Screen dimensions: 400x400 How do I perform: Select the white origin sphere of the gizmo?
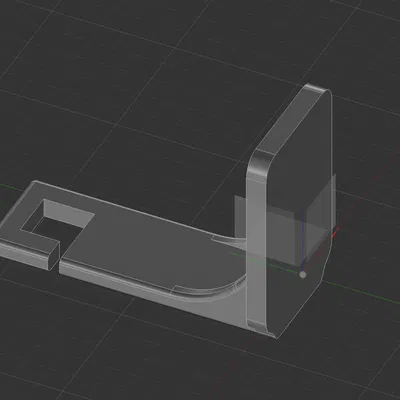point(302,275)
